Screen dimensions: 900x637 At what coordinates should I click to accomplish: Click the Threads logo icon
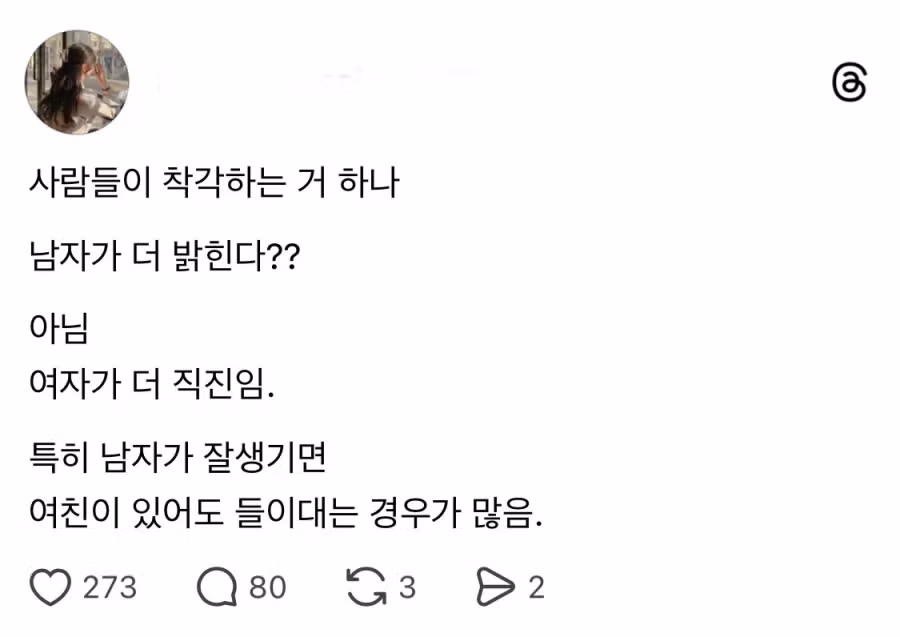pos(849,83)
